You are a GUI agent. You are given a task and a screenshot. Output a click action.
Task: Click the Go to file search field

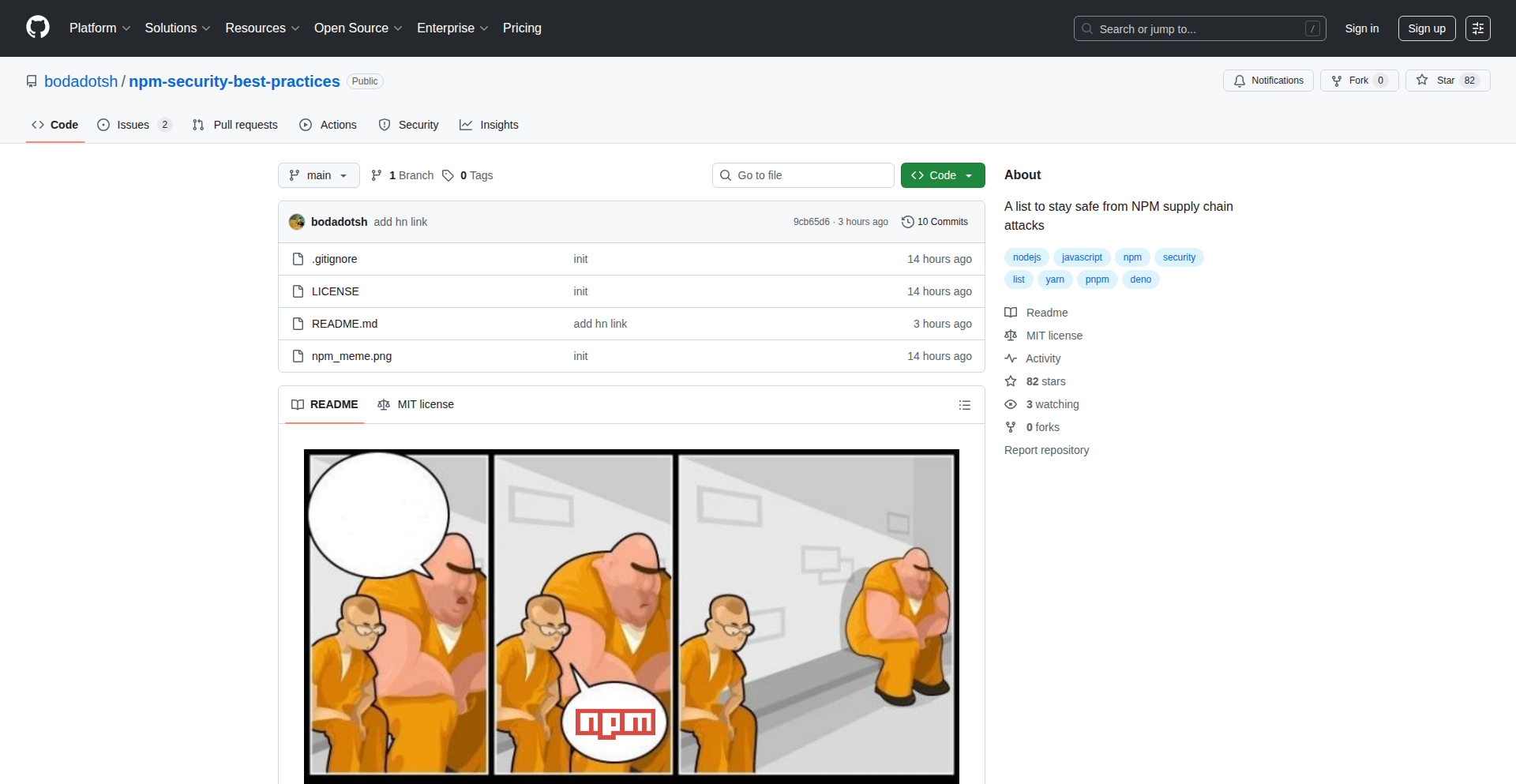[803, 175]
